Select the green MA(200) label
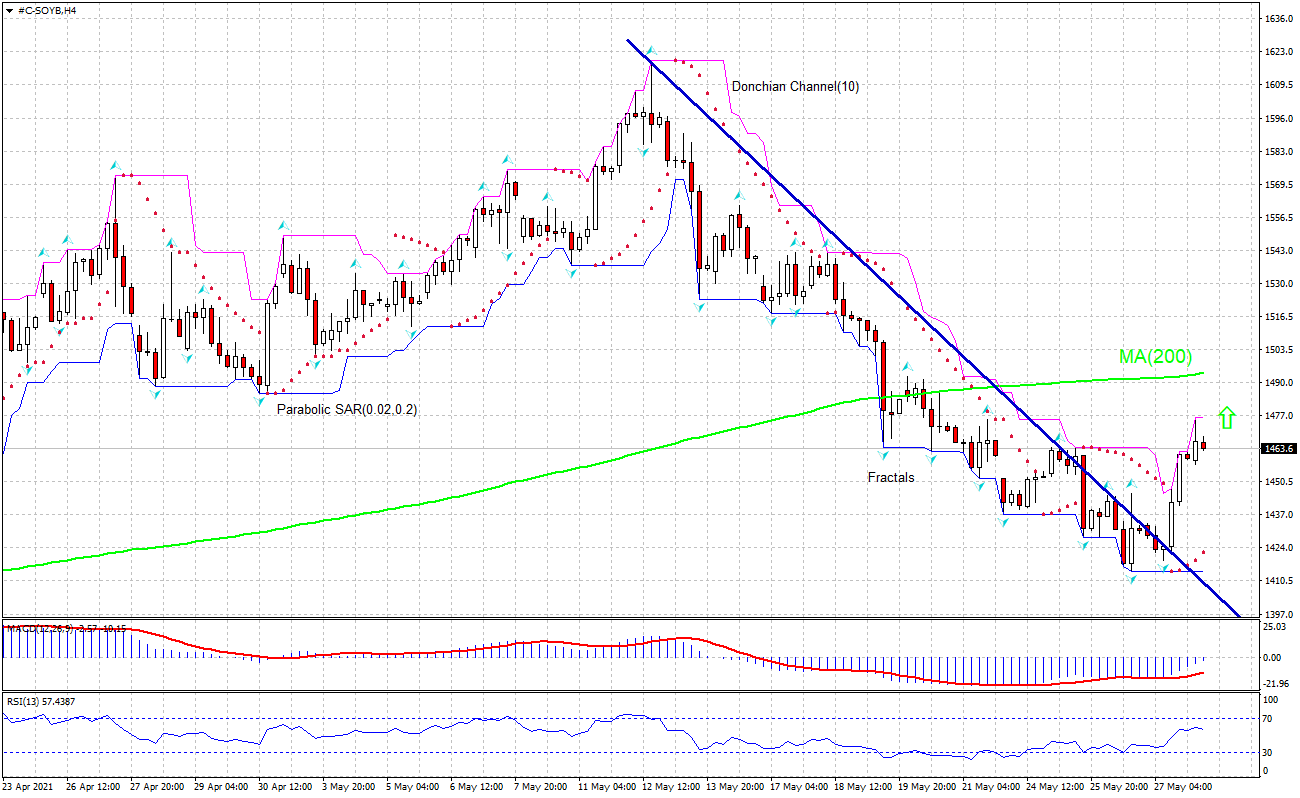 pyautogui.click(x=1155, y=356)
